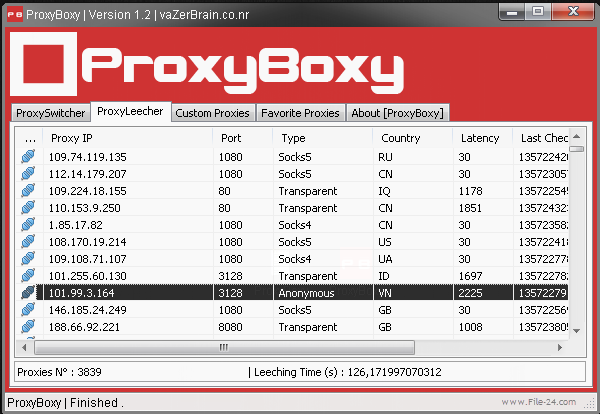The width and height of the screenshot is (600, 414).
Task: Click the latency value 2225
Action: [470, 293]
